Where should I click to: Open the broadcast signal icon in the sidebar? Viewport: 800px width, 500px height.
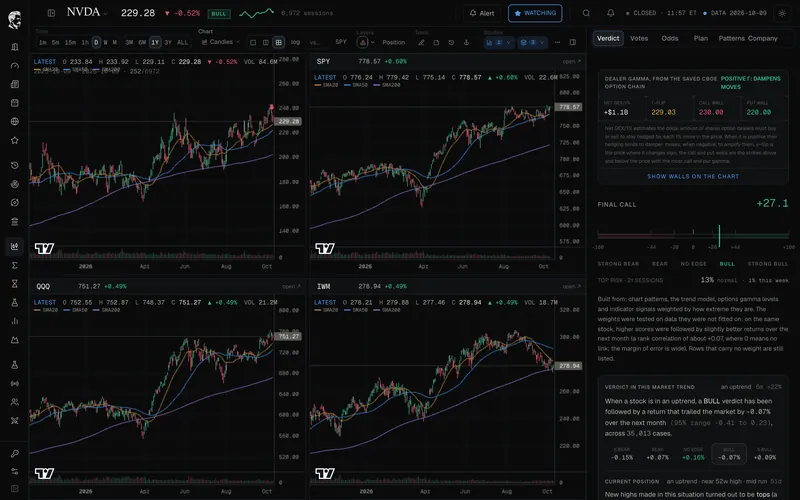click(x=15, y=383)
